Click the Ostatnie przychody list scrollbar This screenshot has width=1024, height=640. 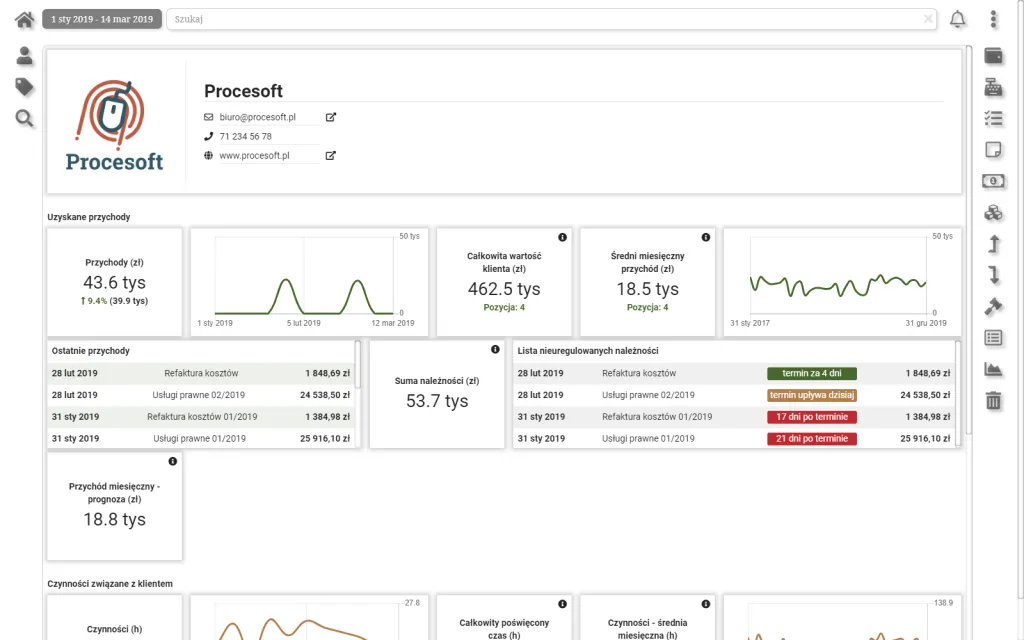point(357,364)
